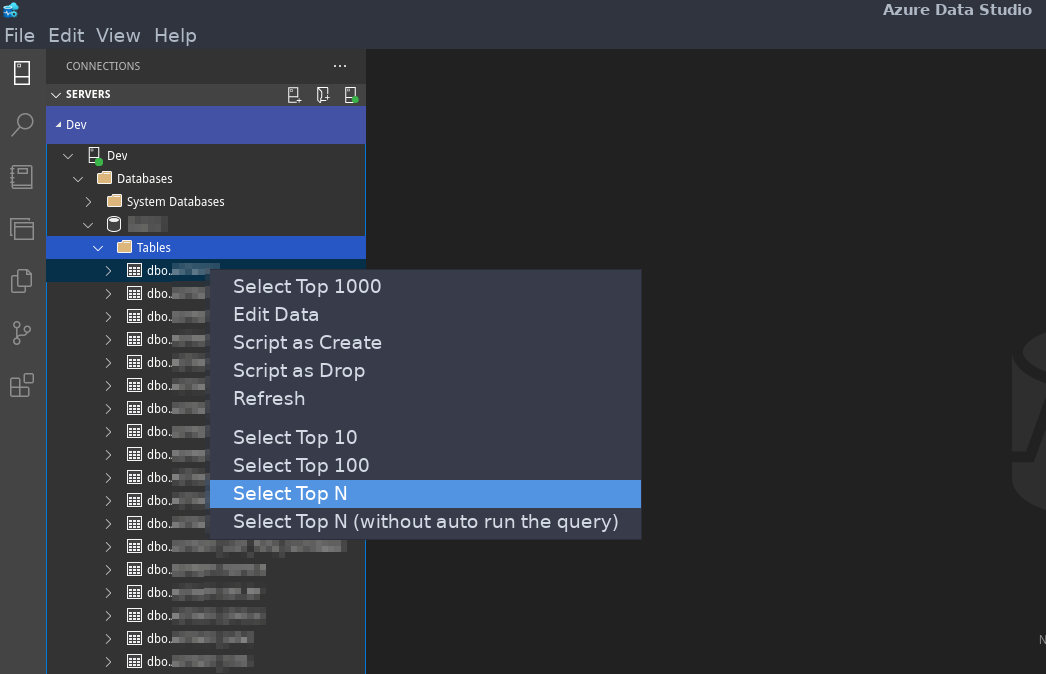1046x674 pixels.
Task: Click the highlighted Select Top N entry
Action: tap(426, 493)
